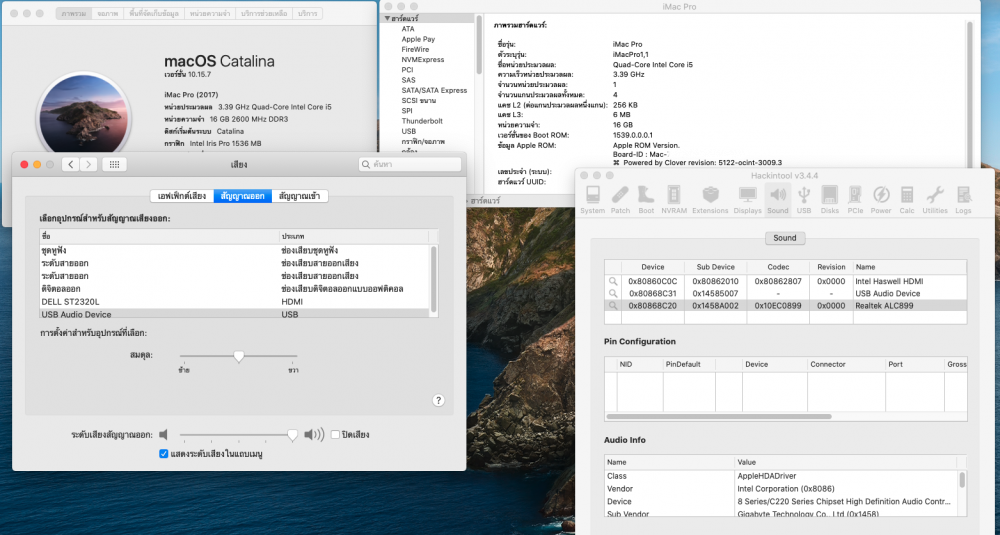Select Apple Pay in System Information sidebar
This screenshot has width=1000, height=535.
click(418, 39)
